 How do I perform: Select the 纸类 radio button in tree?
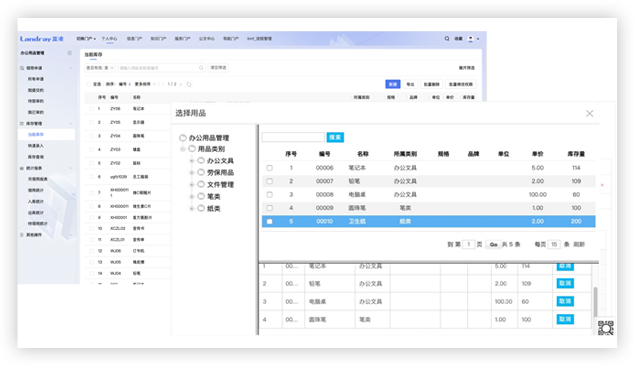tap(201, 209)
